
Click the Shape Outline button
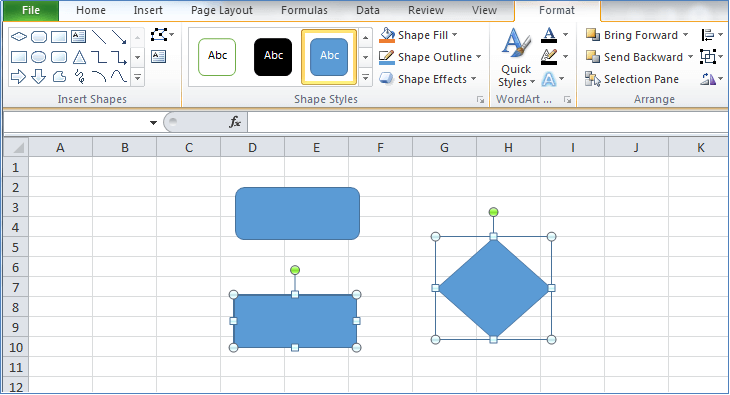coord(425,57)
